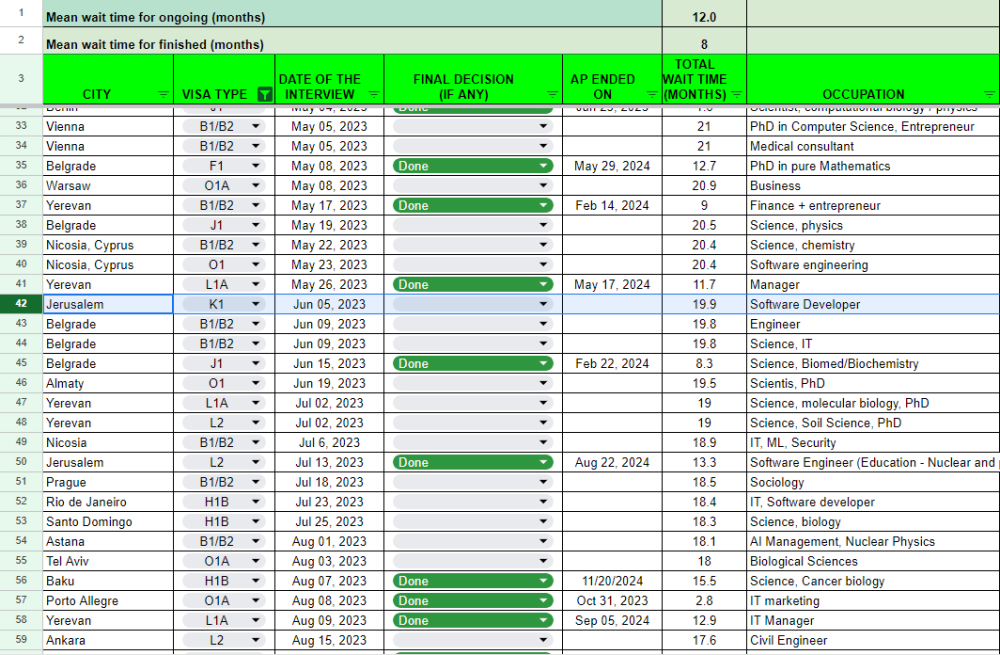This screenshot has height=655, width=1000.
Task: Click the 'Mean wait time for finished (months)' cell
Action: [352, 41]
